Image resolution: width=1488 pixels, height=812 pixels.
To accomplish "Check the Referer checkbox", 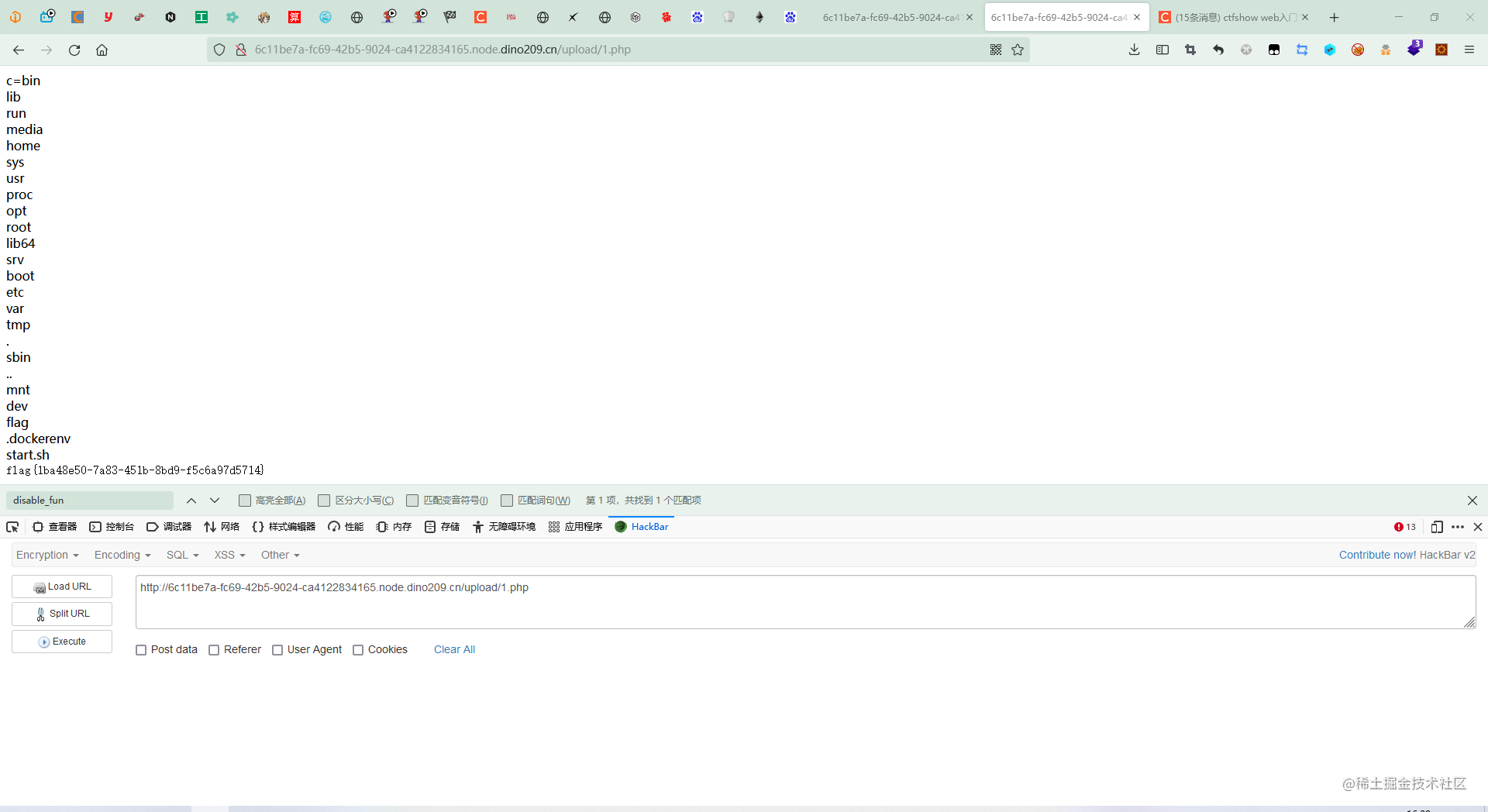I will pos(214,650).
